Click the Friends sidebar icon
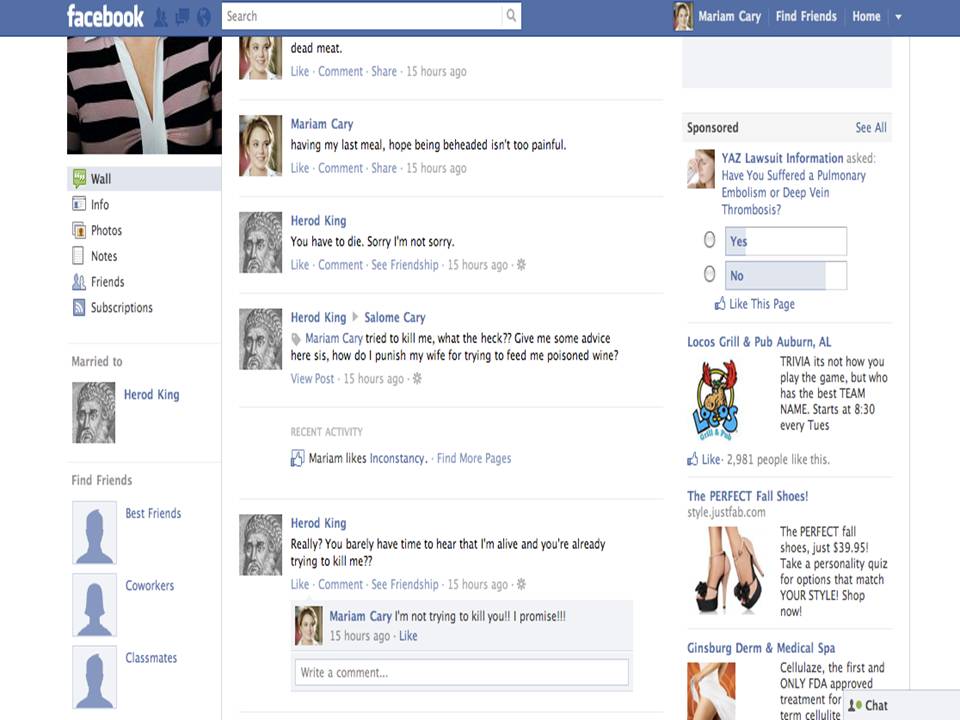Viewport: 960px width, 720px height. click(79, 282)
